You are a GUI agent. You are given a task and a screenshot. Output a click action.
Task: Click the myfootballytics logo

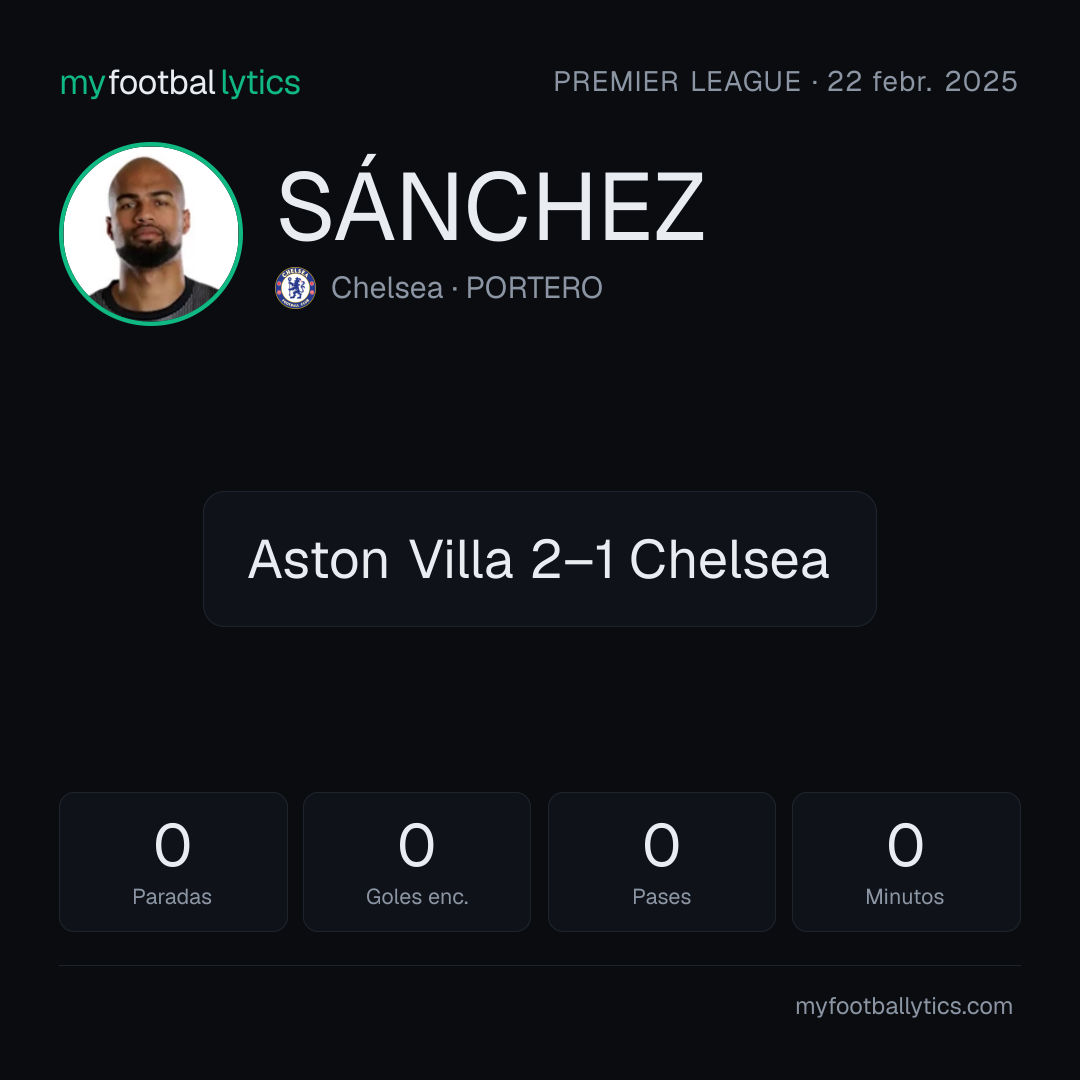point(180,83)
